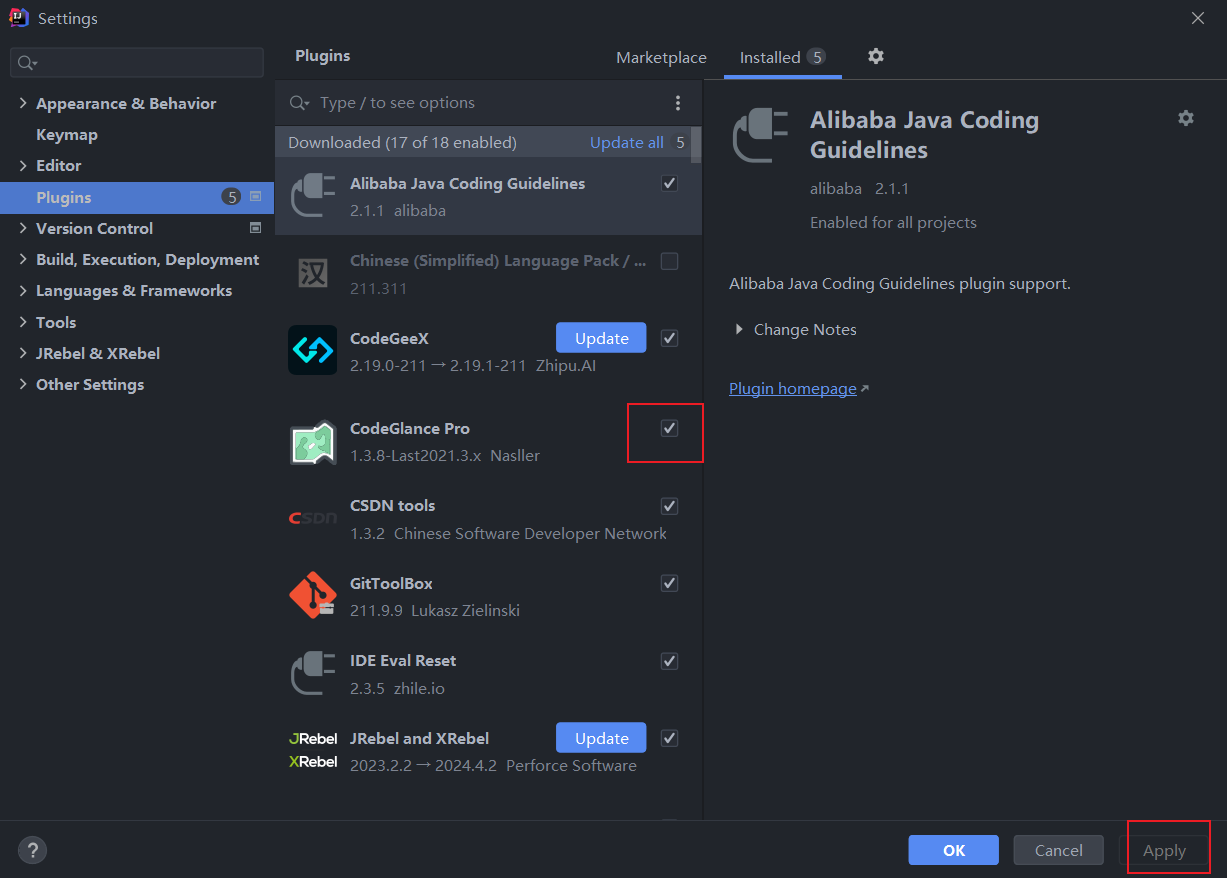Click the project-level icon next to Version Control
Viewport: 1227px width, 878px height.
(255, 228)
